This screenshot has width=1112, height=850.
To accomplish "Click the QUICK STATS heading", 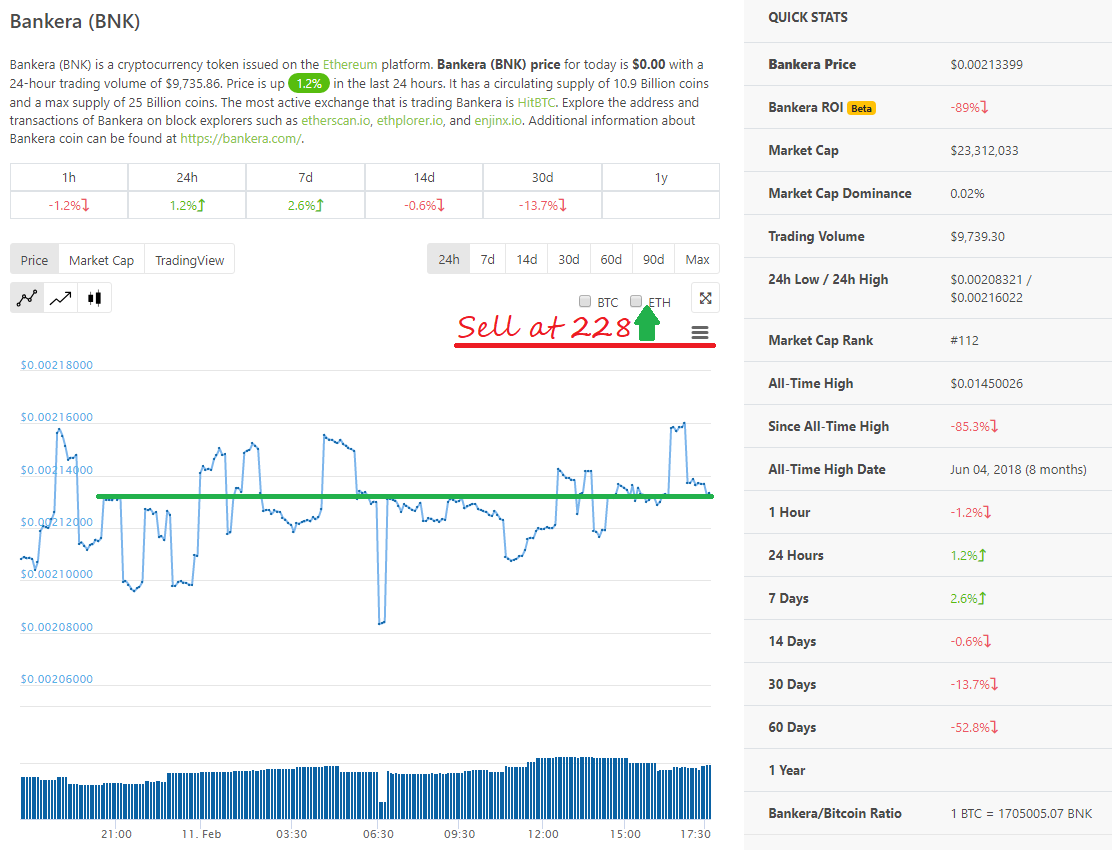I will pyautogui.click(x=808, y=18).
